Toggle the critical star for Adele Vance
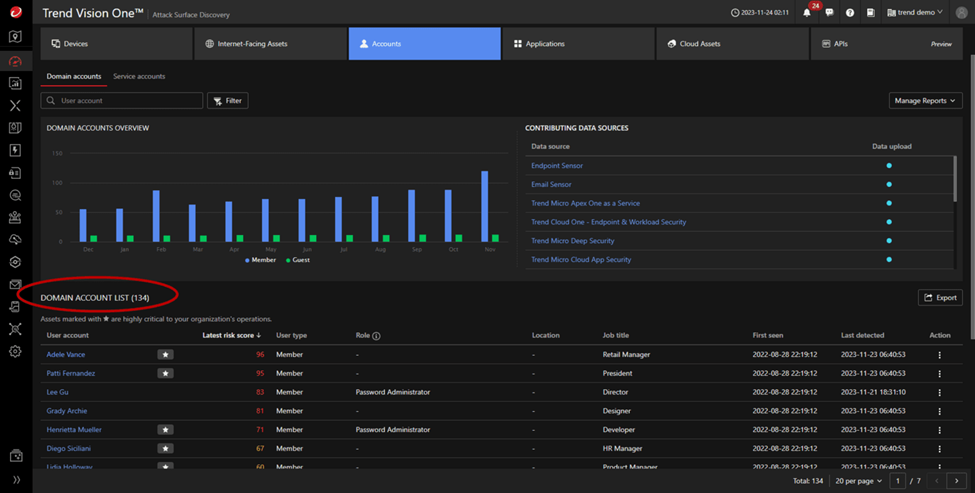 165,354
